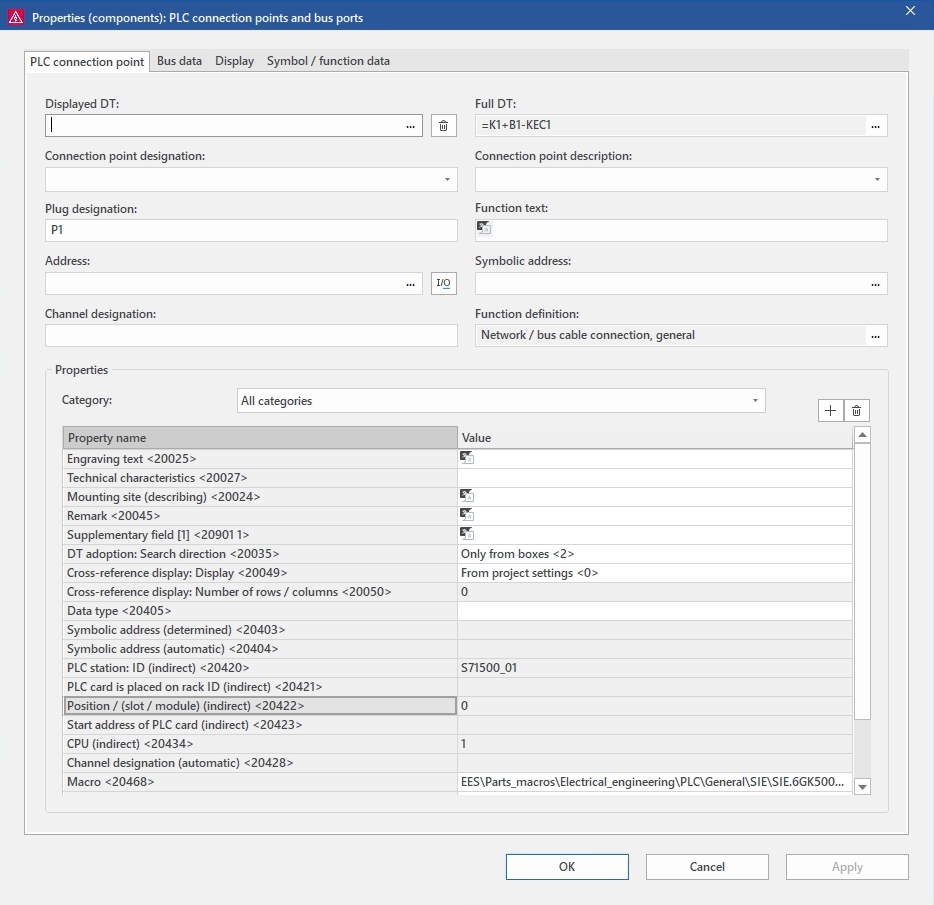The height and width of the screenshot is (905, 934).
Task: Click the Plug designation field containing P1
Action: (250, 231)
